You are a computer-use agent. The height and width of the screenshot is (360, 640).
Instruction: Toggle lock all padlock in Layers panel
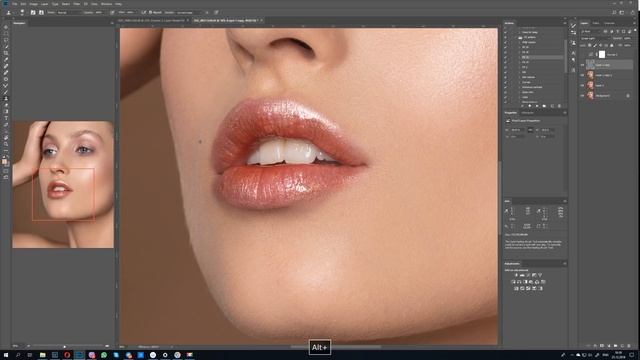pyautogui.click(x=611, y=45)
